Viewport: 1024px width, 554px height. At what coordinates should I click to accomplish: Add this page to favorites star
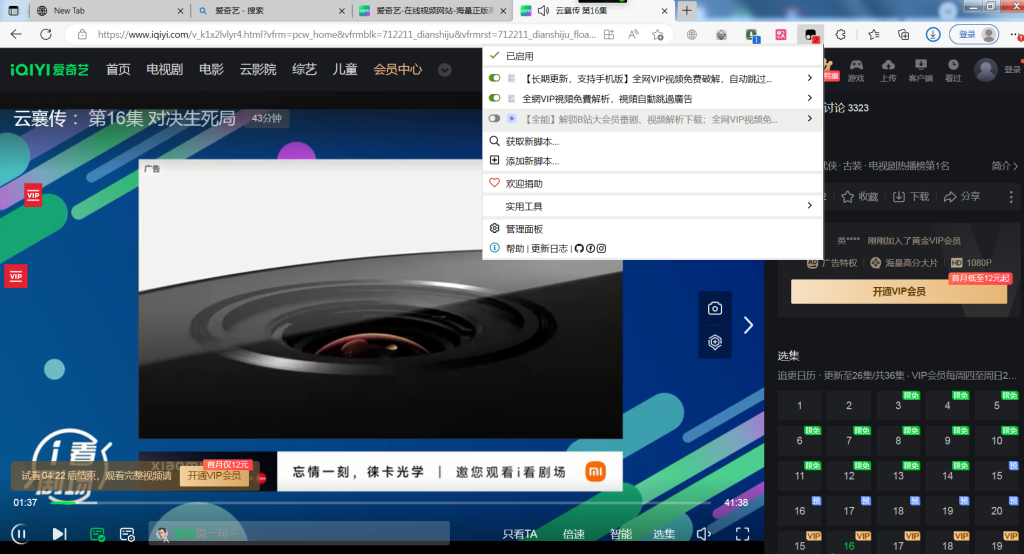coord(658,35)
